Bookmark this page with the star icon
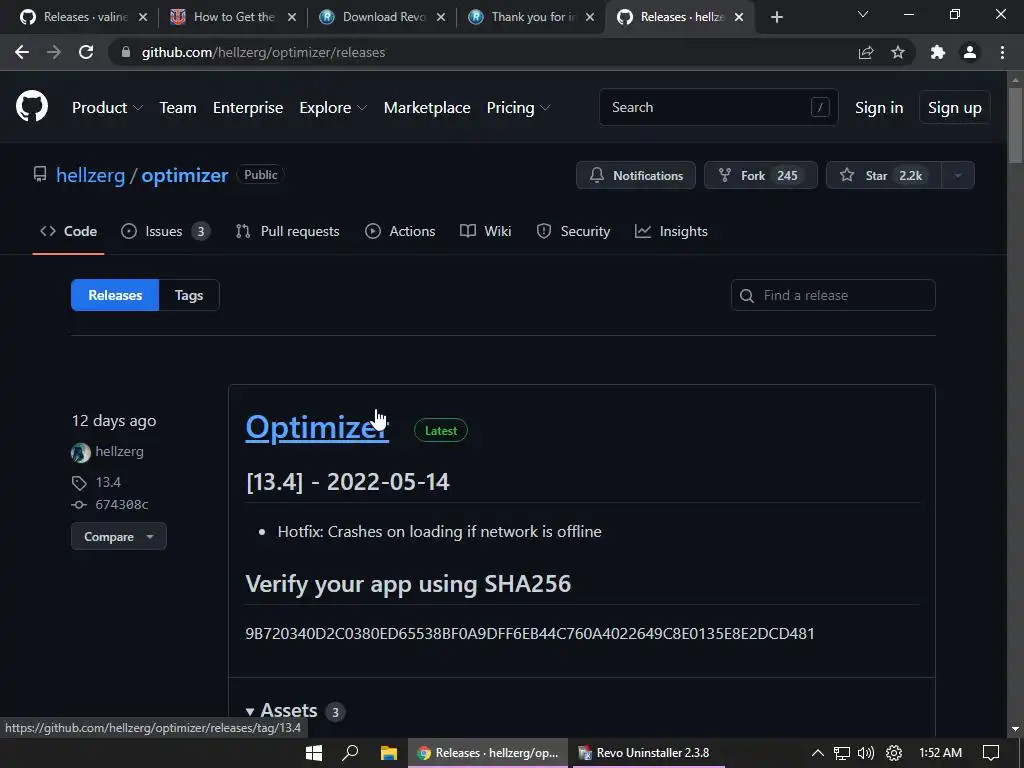The width and height of the screenshot is (1024, 768). 898,52
